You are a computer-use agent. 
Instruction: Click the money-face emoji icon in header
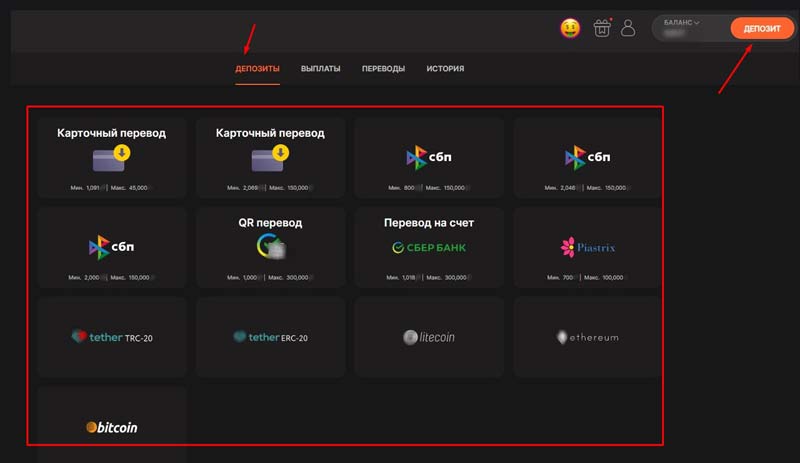[x=571, y=29]
